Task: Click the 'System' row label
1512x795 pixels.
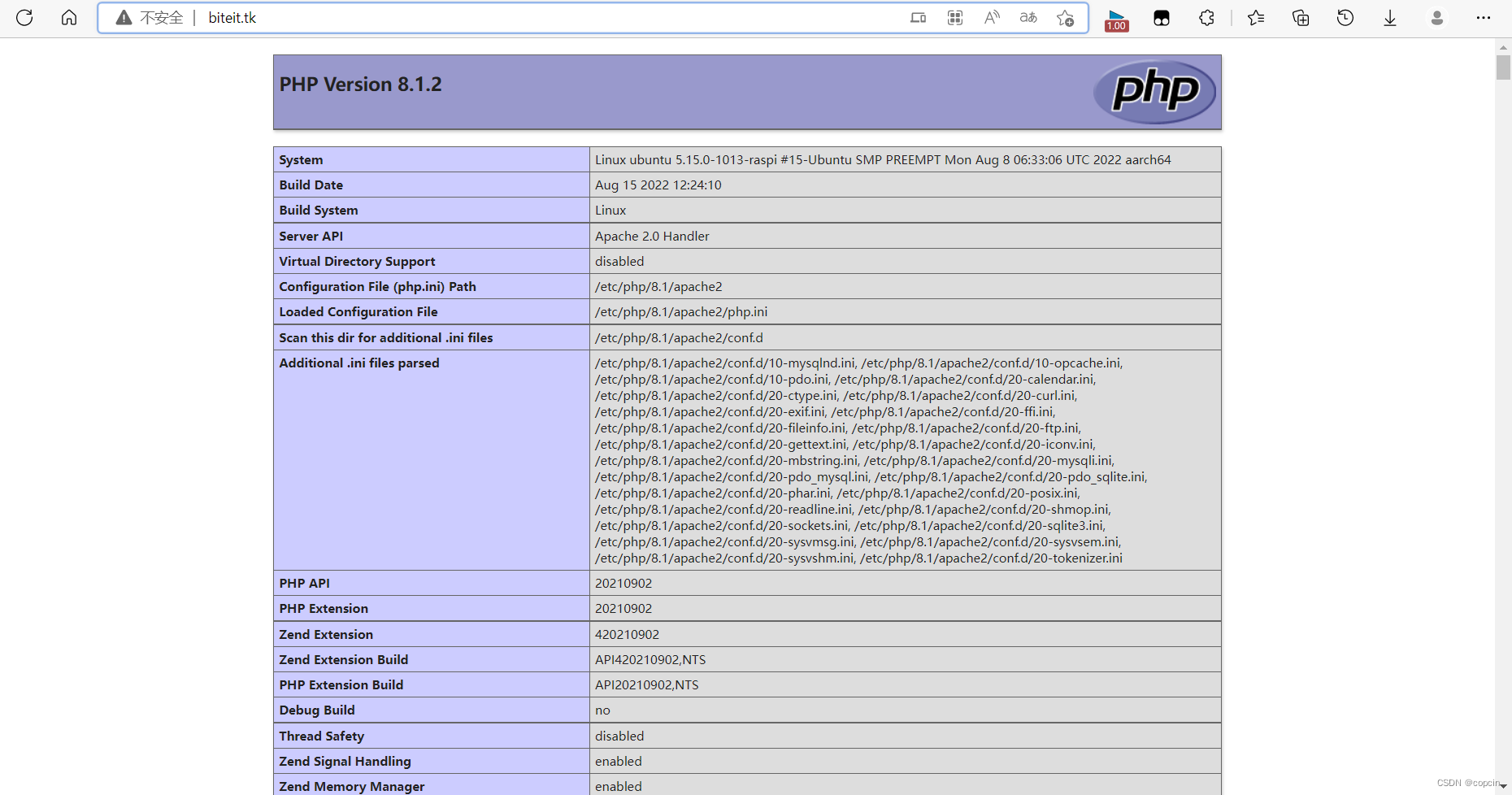Action: coord(301,160)
